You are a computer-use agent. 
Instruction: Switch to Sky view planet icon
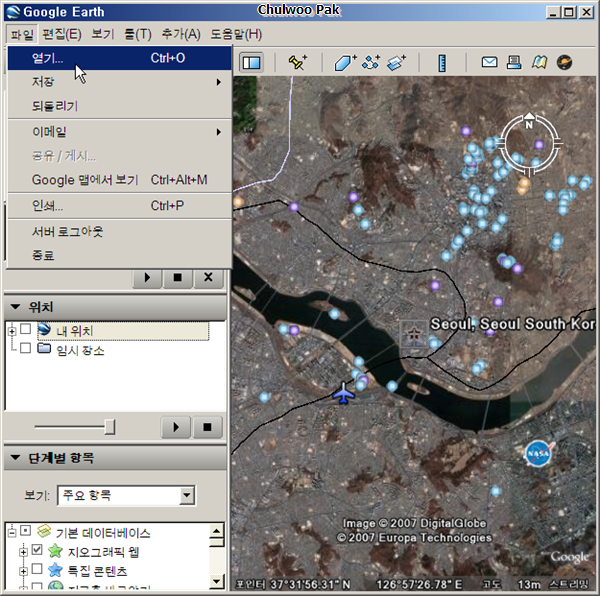tap(564, 62)
